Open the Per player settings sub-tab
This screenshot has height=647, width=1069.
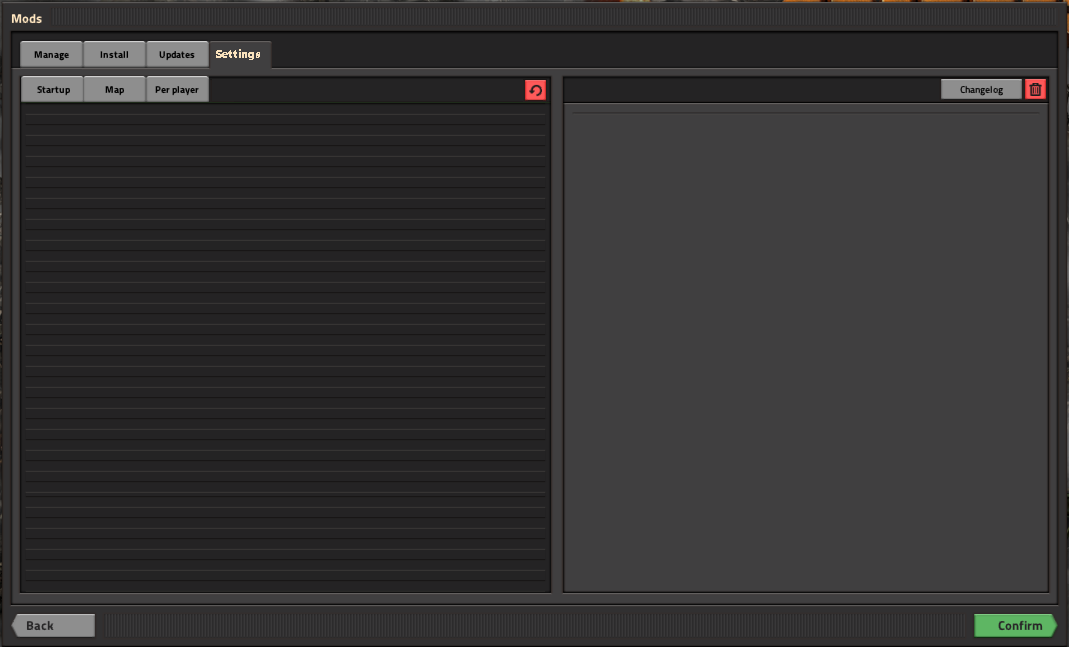tap(177, 89)
